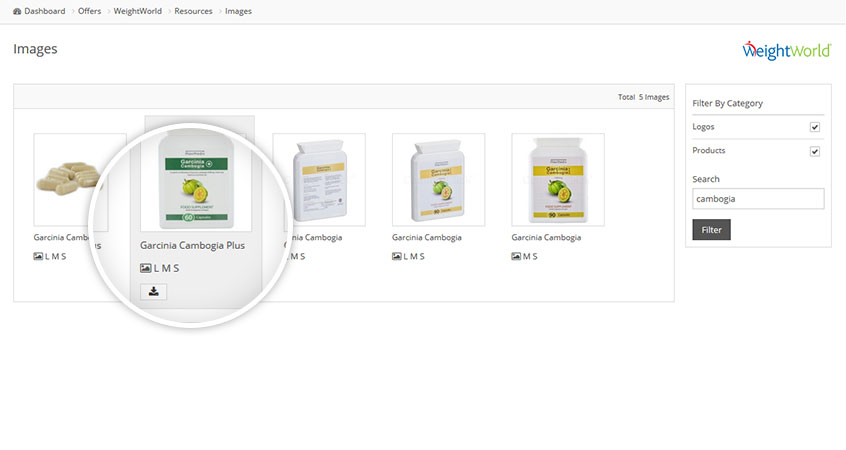Image resolution: width=846 pixels, height=450 pixels.
Task: Click Garcinia Cambogia title under fourth bottle
Action: tap(427, 237)
